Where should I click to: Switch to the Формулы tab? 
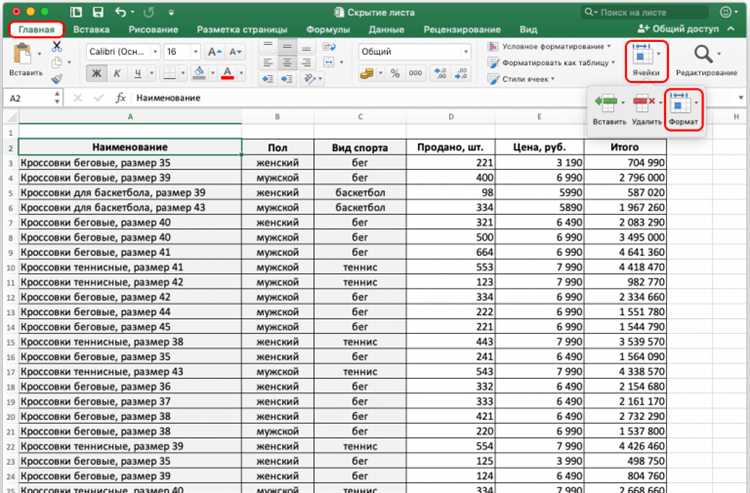pos(328,30)
